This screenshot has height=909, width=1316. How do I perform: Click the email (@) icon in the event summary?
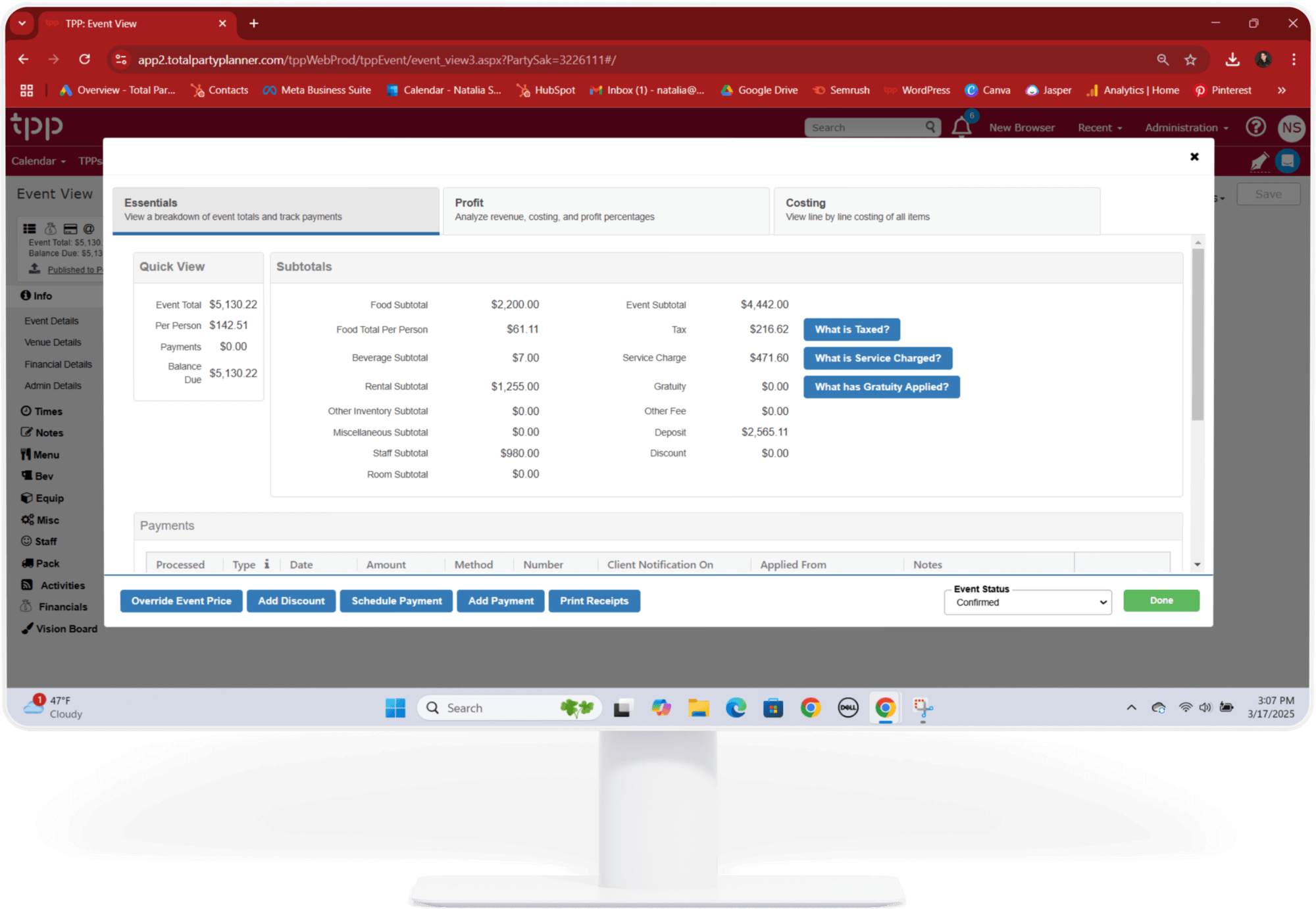(x=88, y=228)
